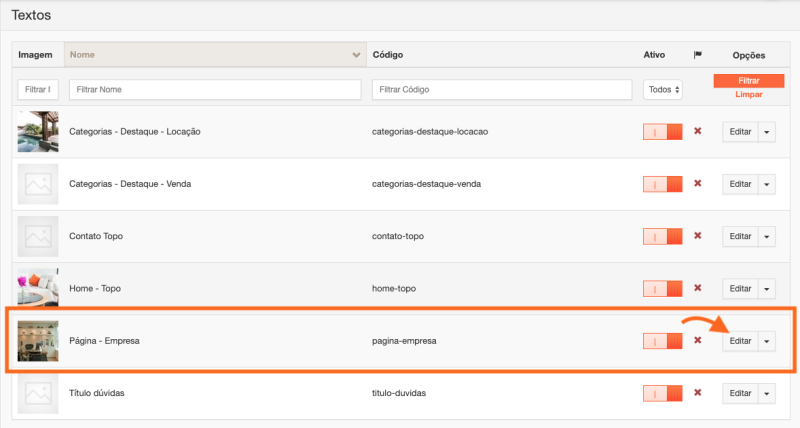Click red X icon in Home - Topo row
The image size is (800, 428).
(698, 288)
